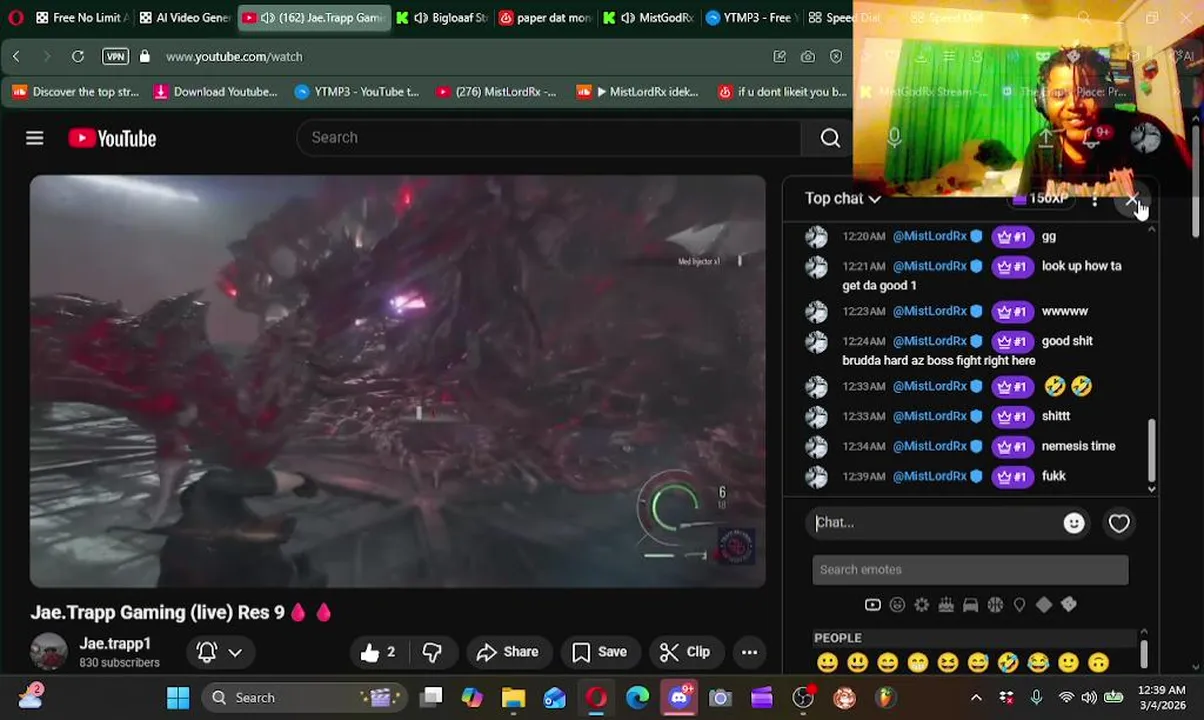Select activities basketball emoji category
This screenshot has height=720, width=1204.
tap(995, 605)
